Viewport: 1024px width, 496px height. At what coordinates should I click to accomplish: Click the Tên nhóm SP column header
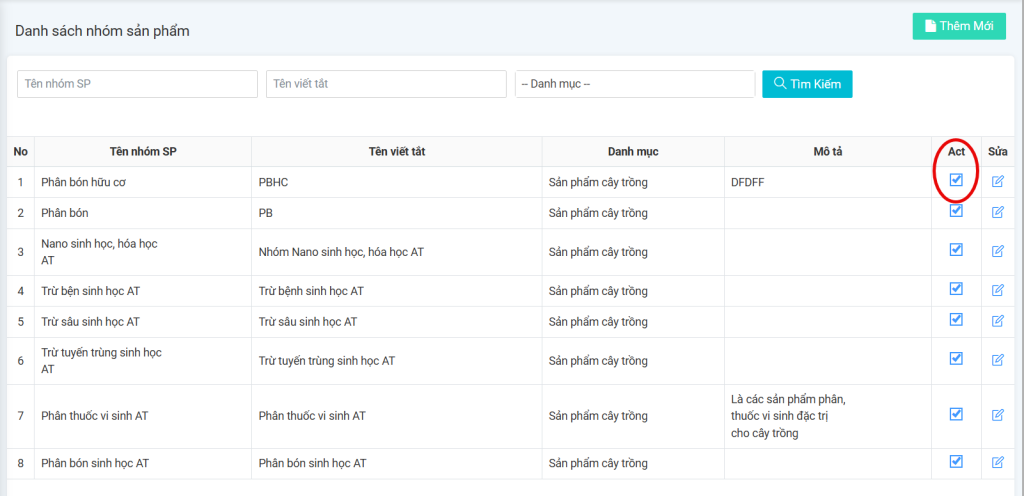pos(143,152)
